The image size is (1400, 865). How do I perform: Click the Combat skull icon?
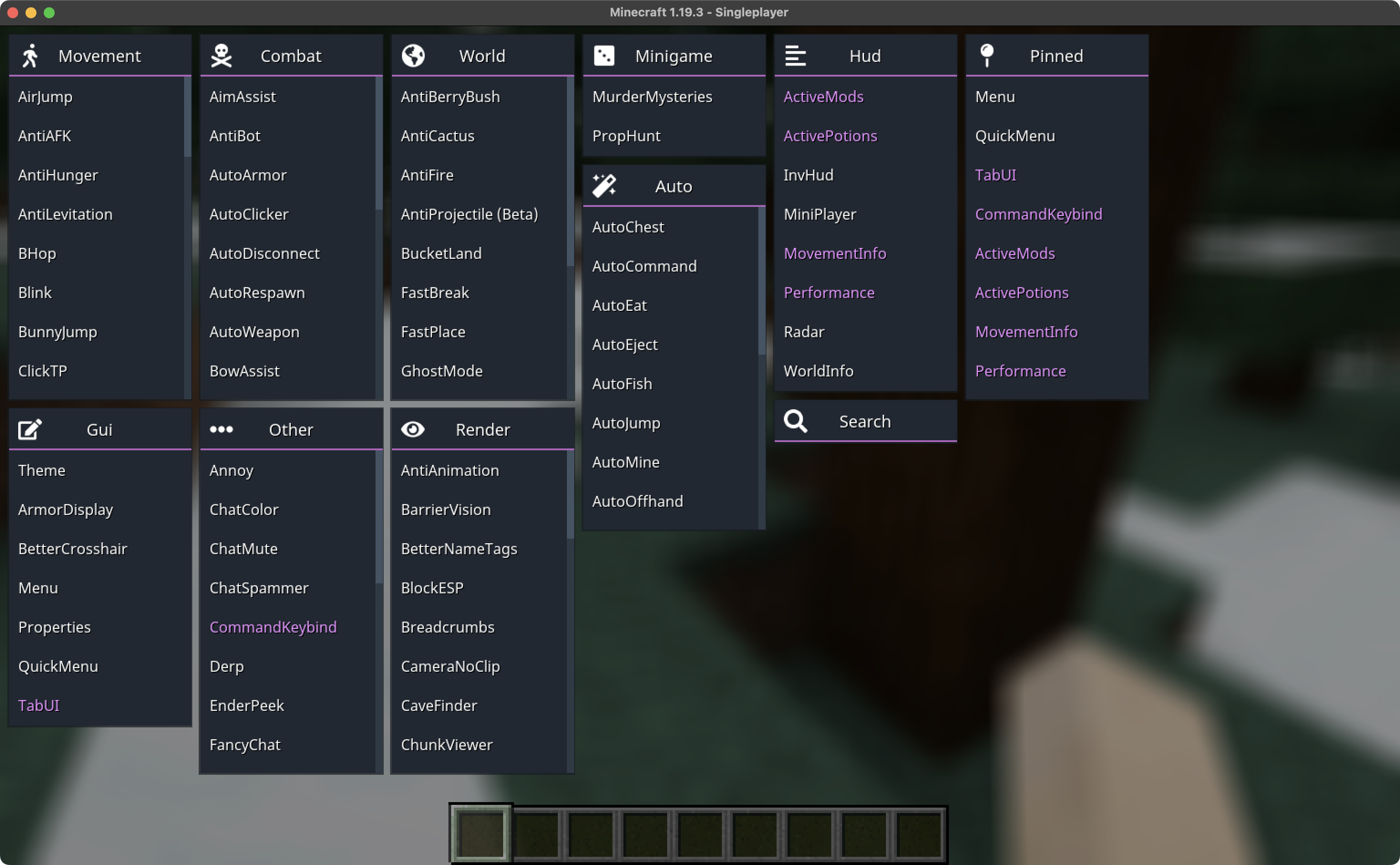(220, 55)
